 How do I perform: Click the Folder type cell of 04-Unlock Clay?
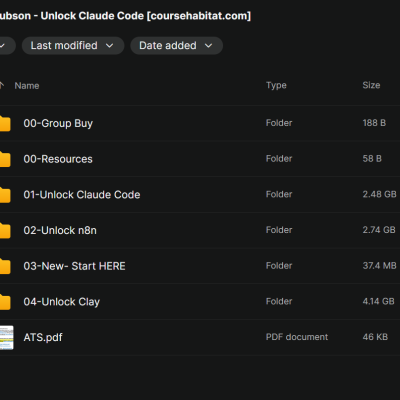[279, 301]
